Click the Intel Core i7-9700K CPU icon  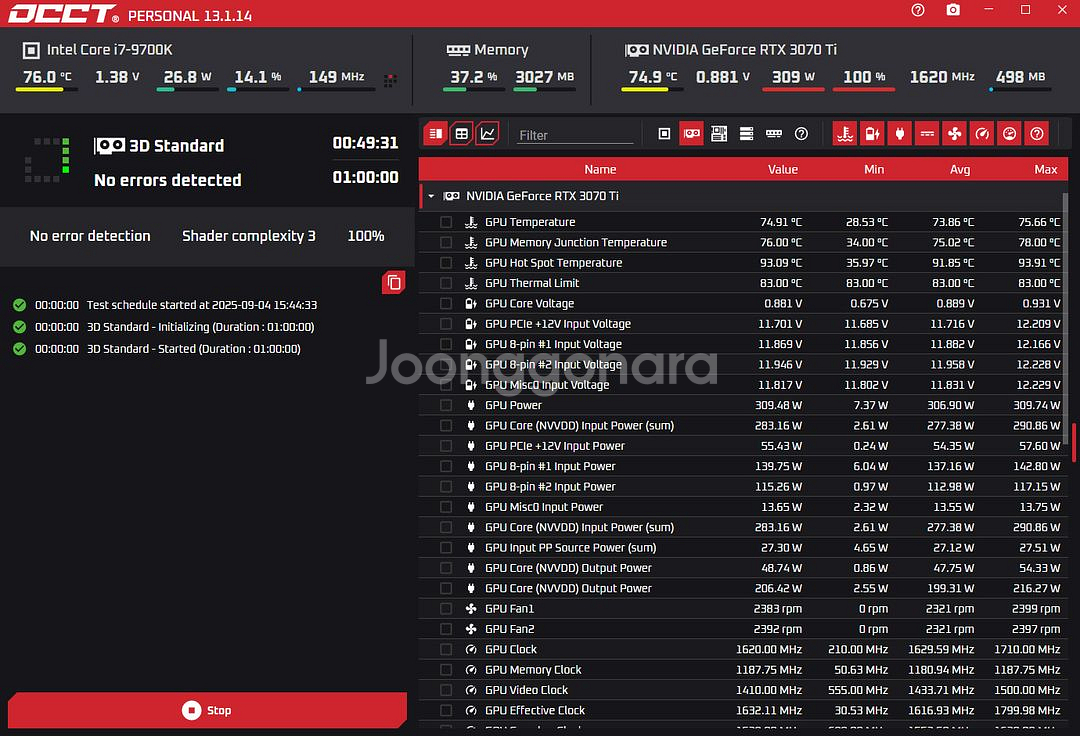31,50
